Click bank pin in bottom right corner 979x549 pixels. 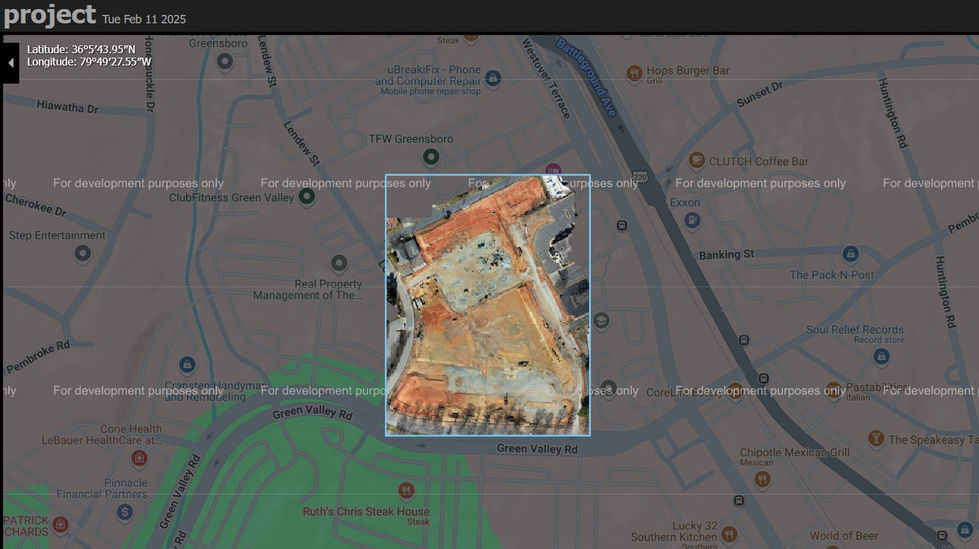point(965,530)
